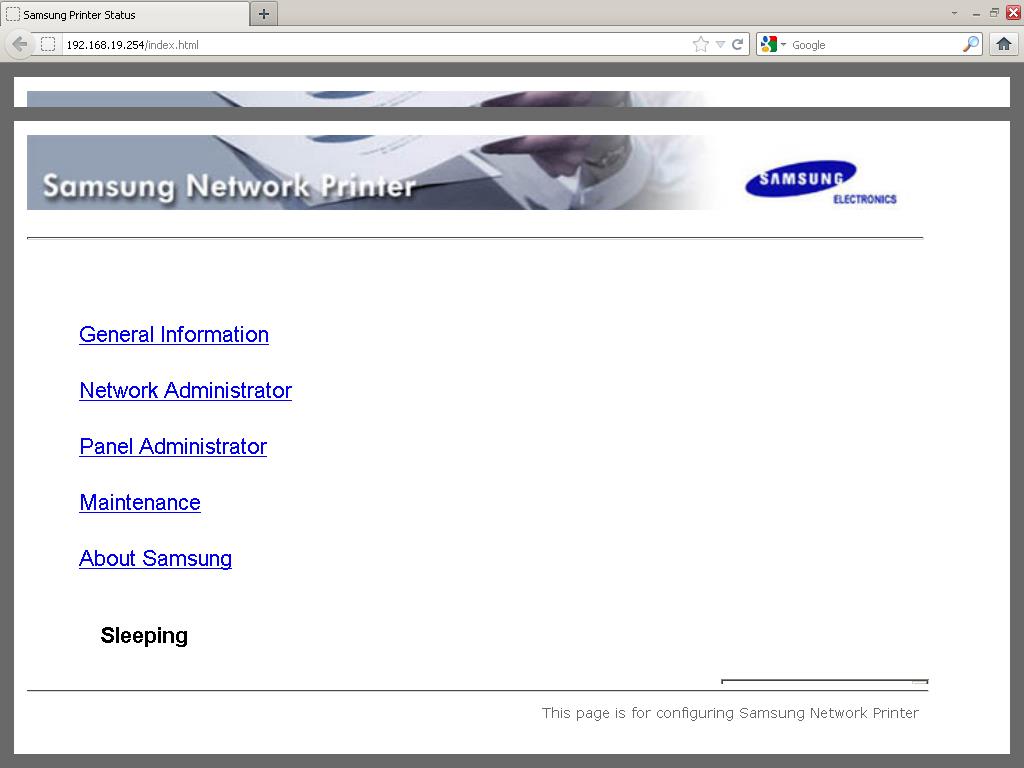Restore down the browser window
This screenshot has height=768, width=1024.
pyautogui.click(x=994, y=12)
